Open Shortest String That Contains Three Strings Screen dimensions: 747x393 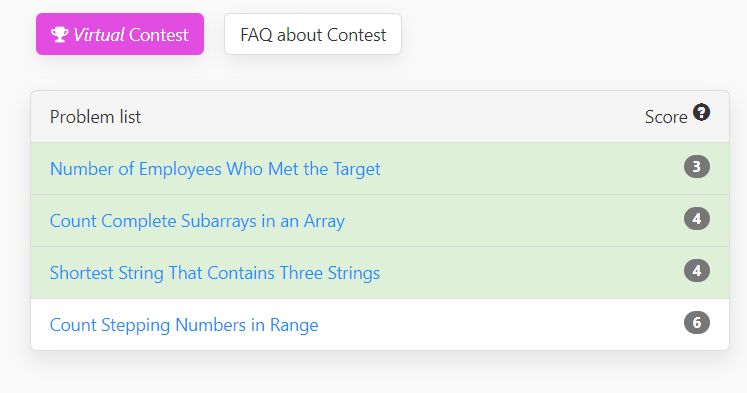215,273
